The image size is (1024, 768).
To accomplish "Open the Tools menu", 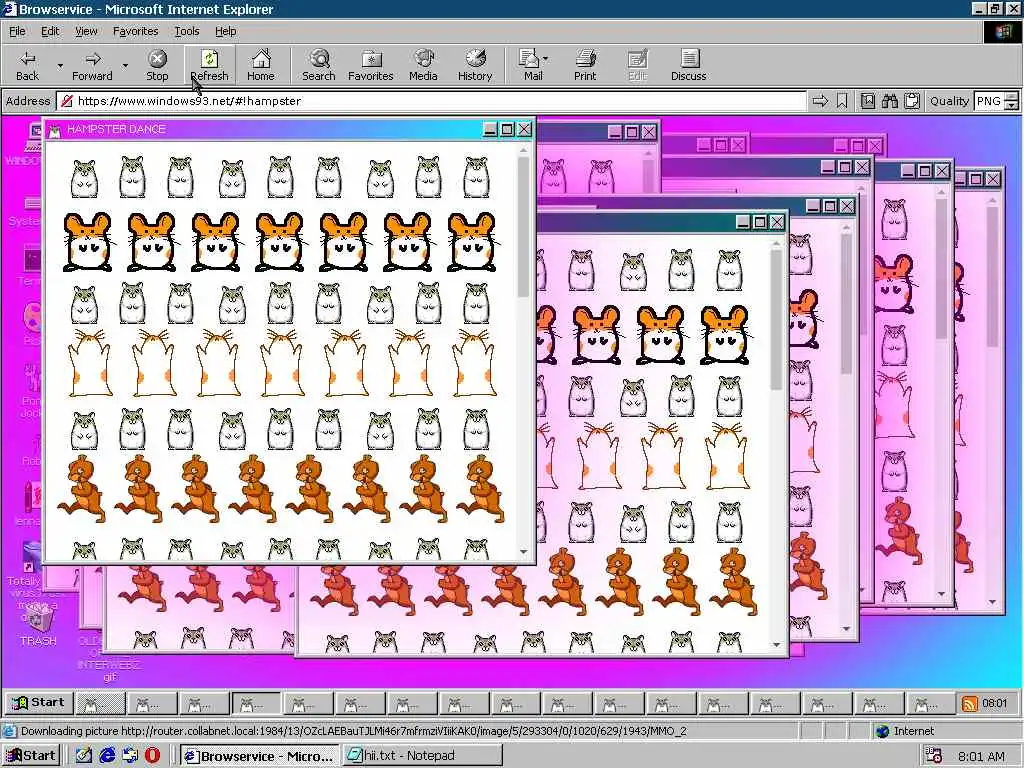I will [x=186, y=31].
